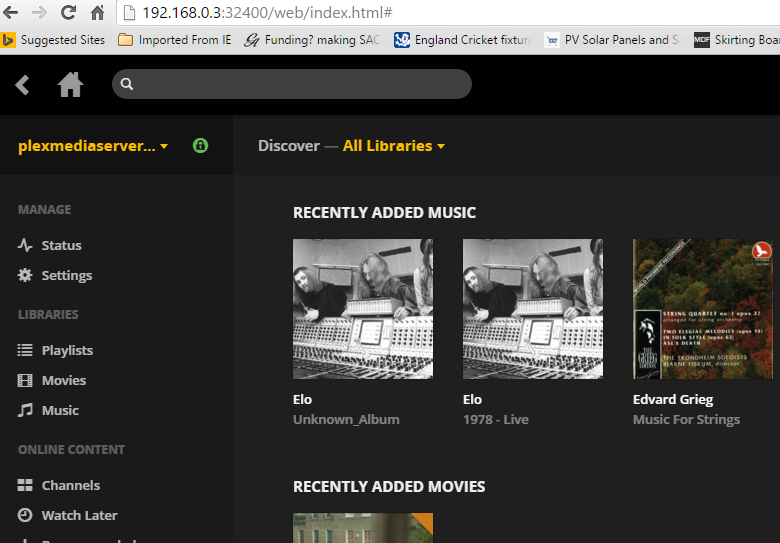Click inside the Plex search field
Screen dimensions: 780x543
(292, 84)
